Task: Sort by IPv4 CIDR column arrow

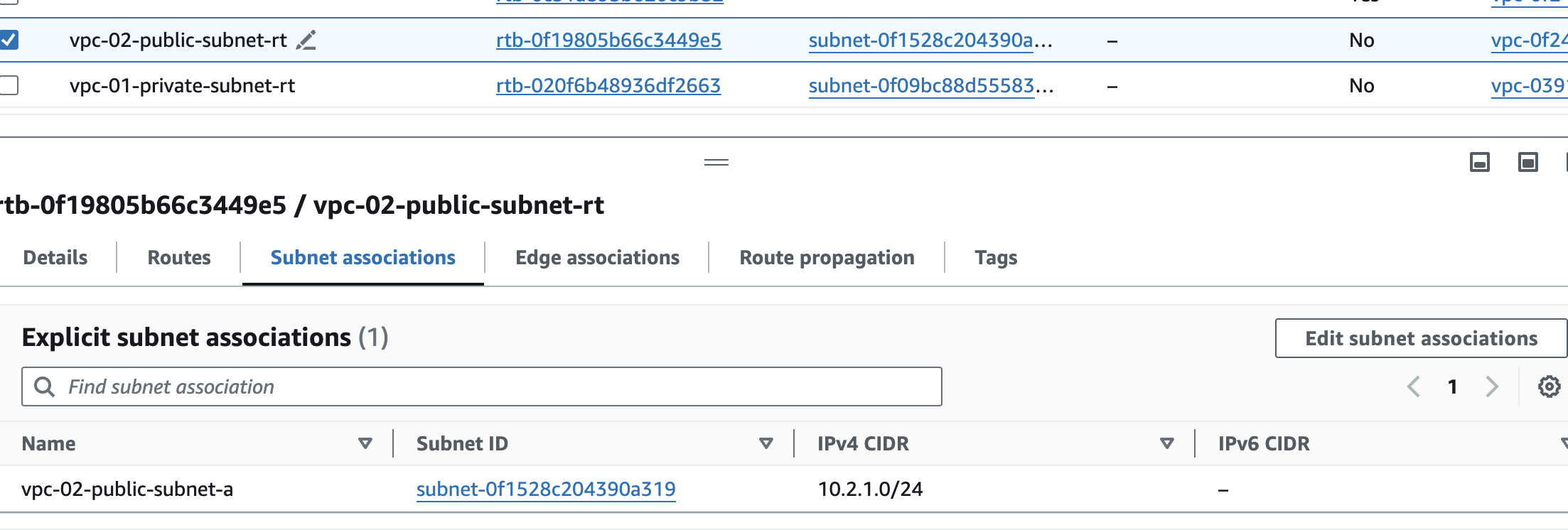Action: (x=1166, y=444)
